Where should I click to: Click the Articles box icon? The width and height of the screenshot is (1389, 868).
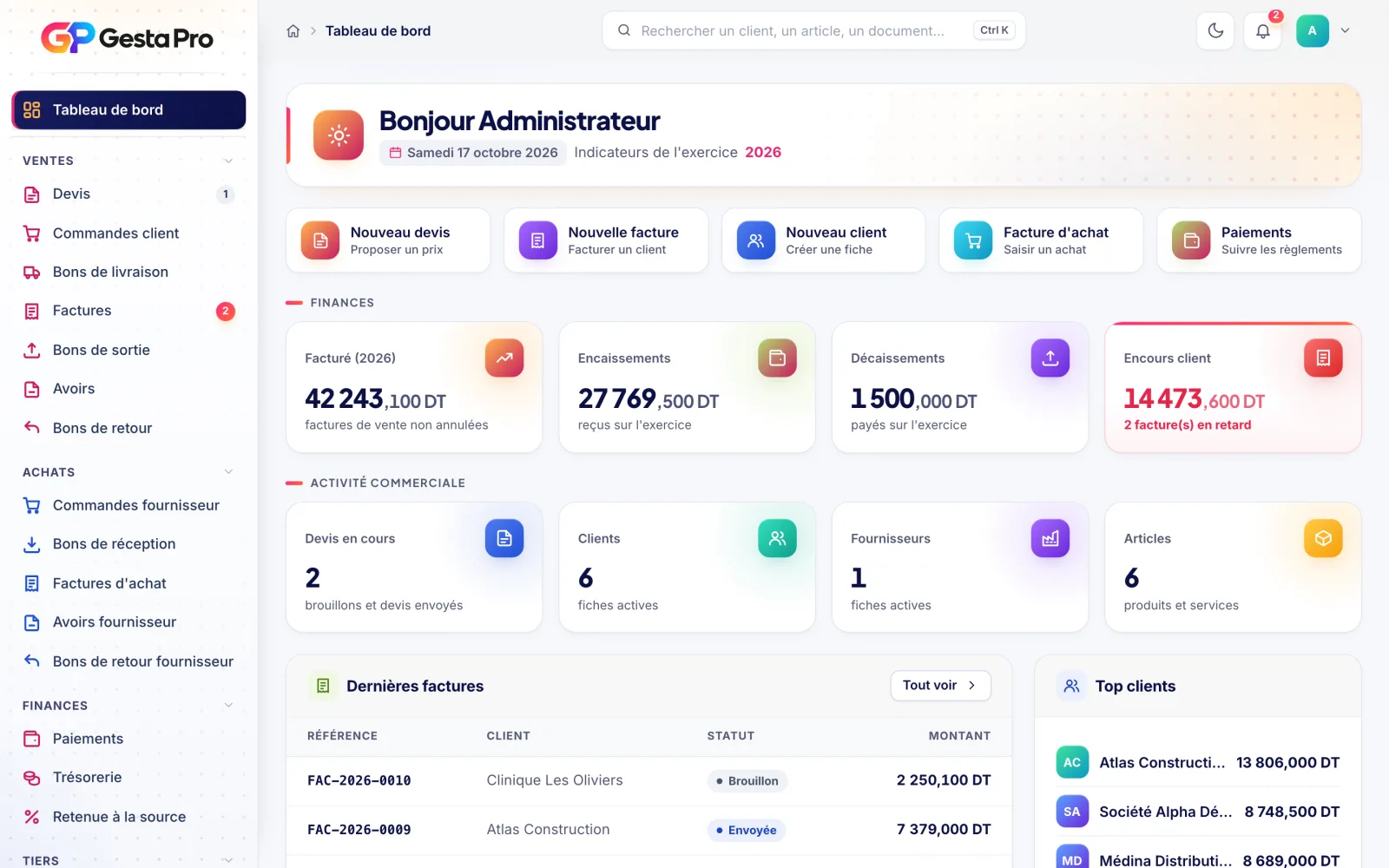1323,538
